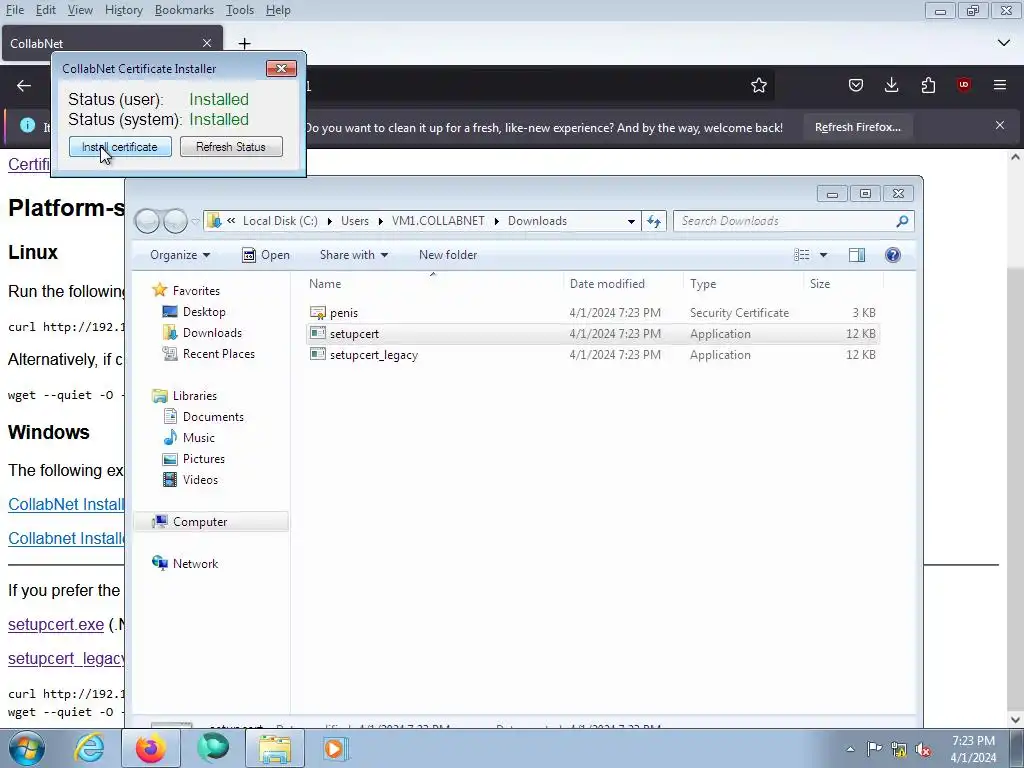The image size is (1024, 768).
Task: Click the Windows Start orb button
Action: click(x=27, y=748)
